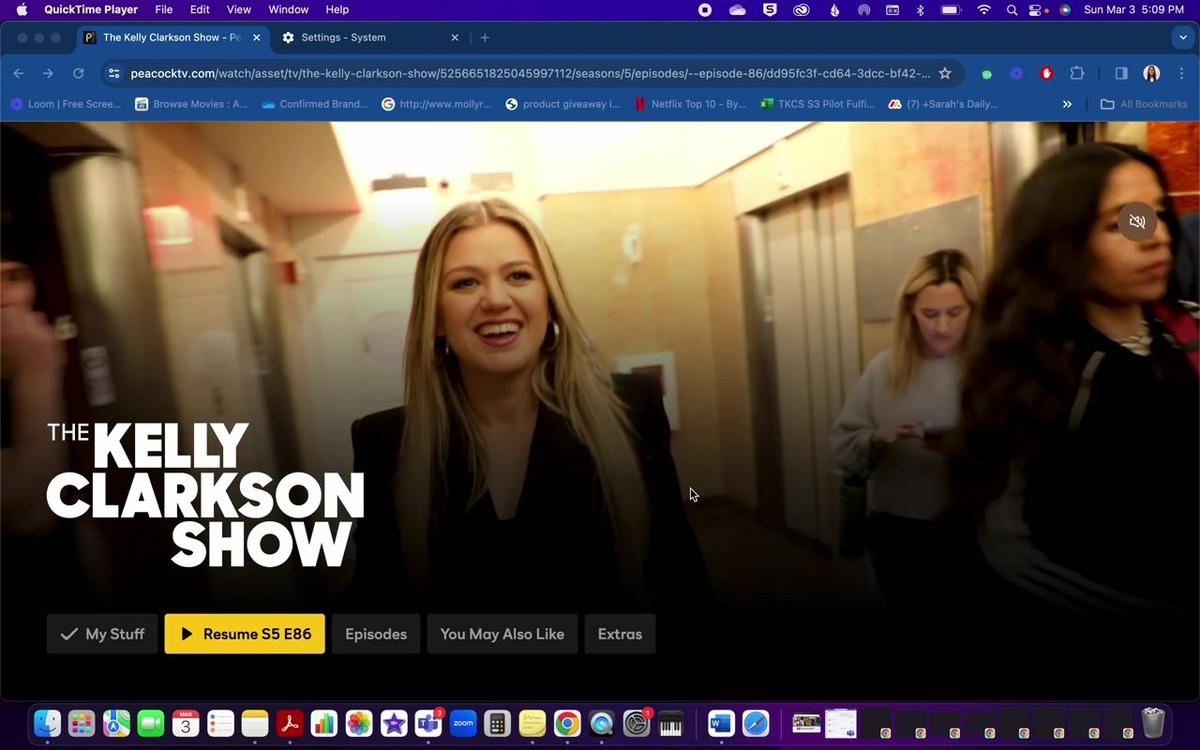Open the Confirmed Brand bookmark
1200x750 pixels.
(x=315, y=104)
